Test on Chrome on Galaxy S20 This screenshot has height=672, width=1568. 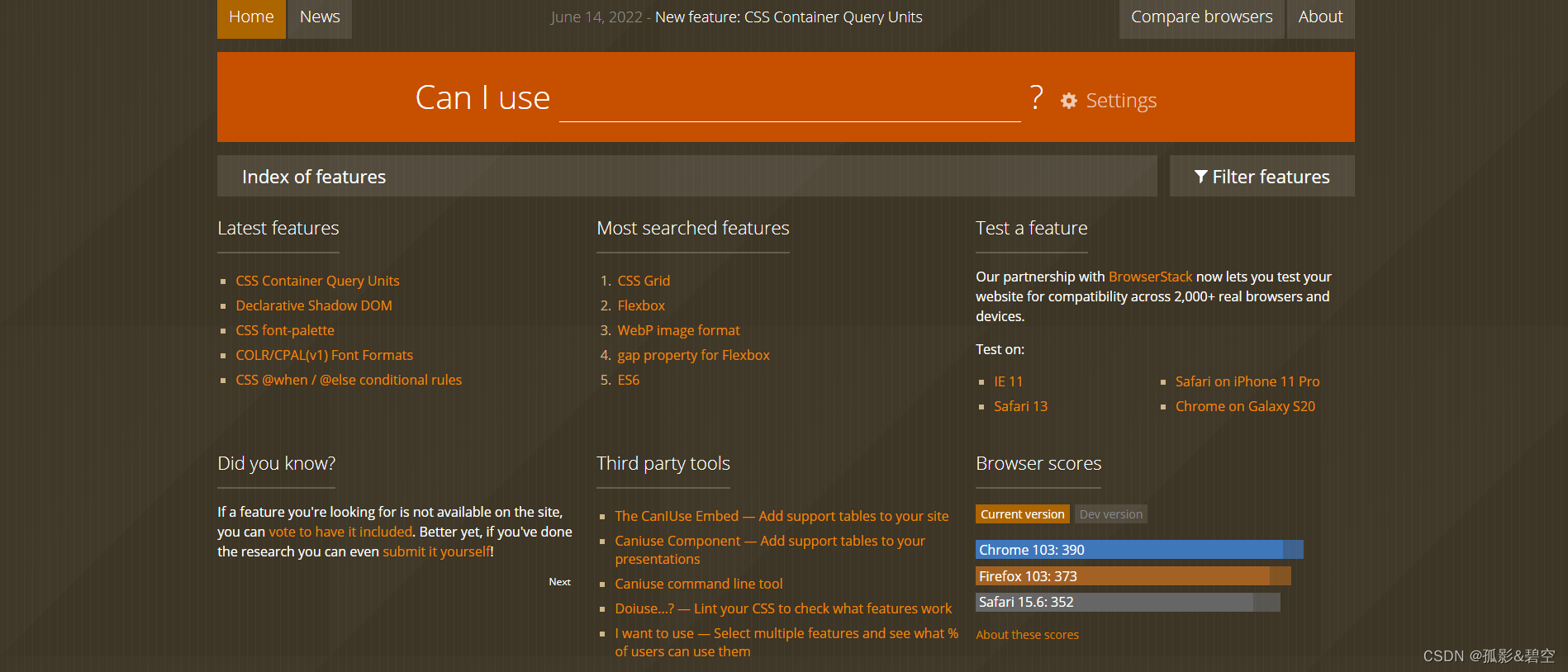(1245, 406)
